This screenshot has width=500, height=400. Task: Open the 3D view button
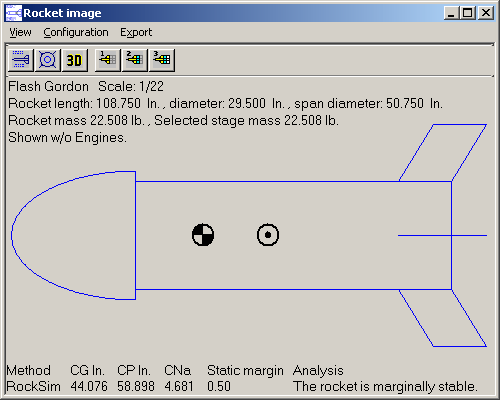tap(75, 60)
